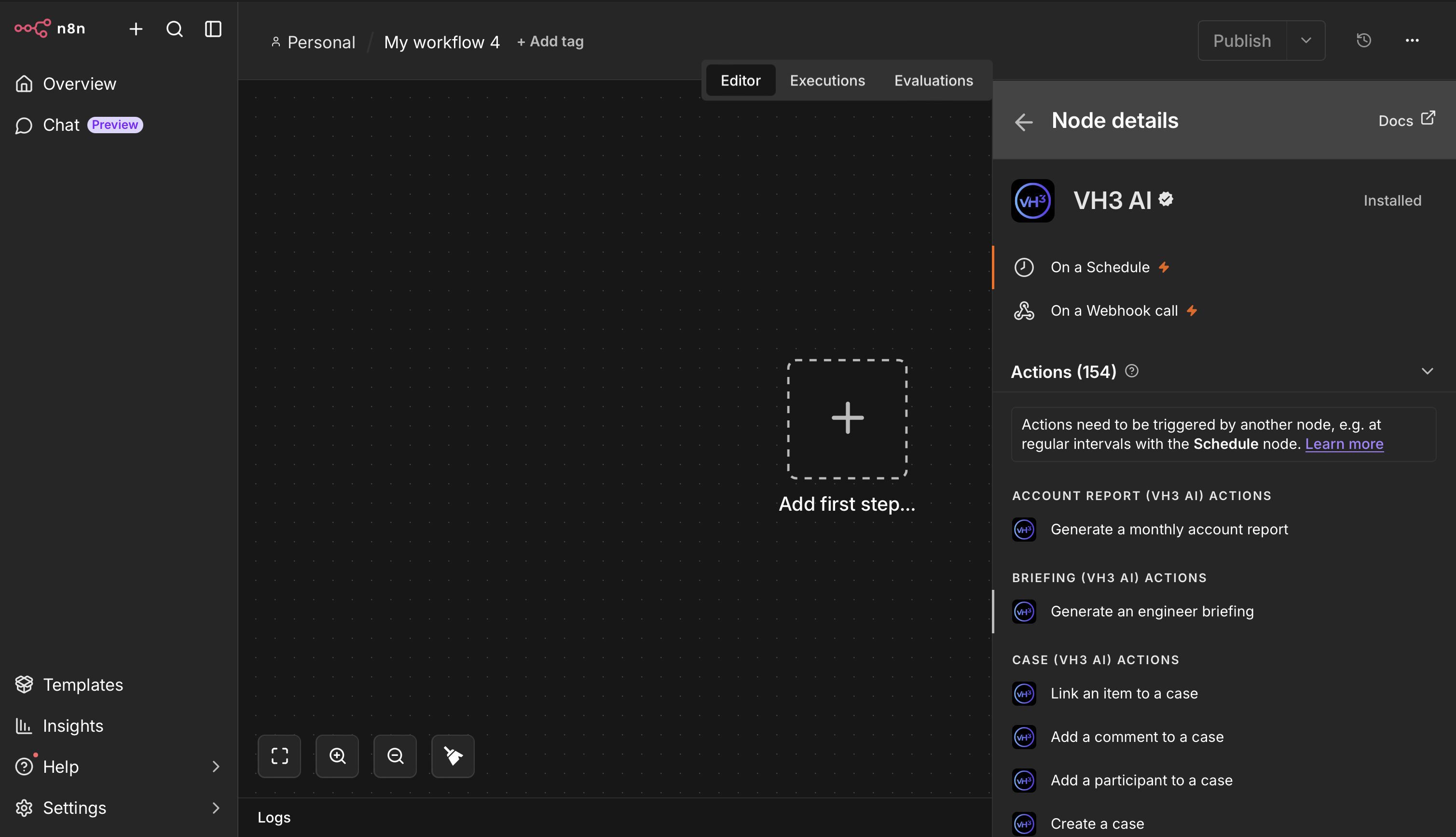Click the VH3 icon beside Generate an engineer briefing
1456x837 pixels.
click(1024, 611)
